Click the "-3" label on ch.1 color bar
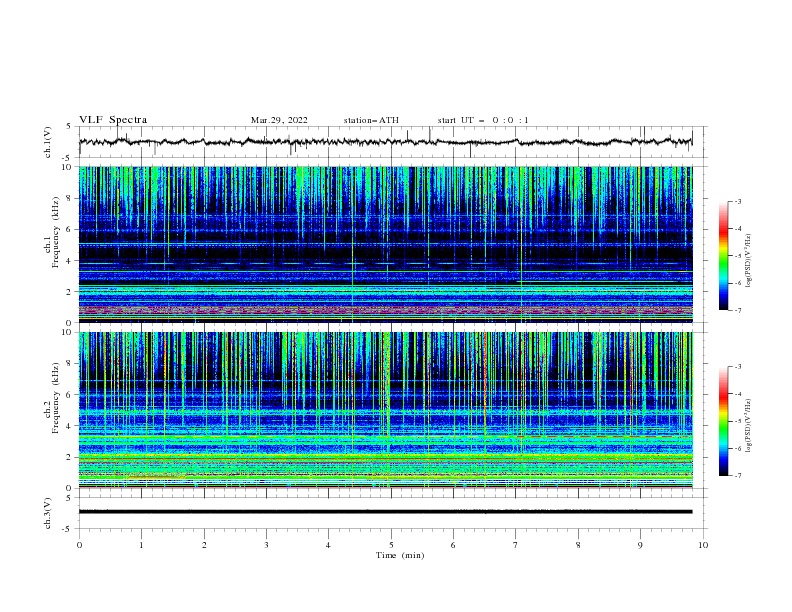792x612 pixels. 738,201
